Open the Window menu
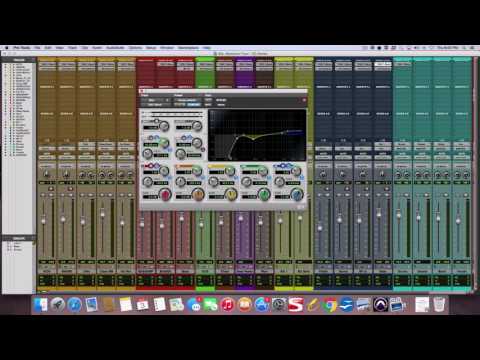Viewport: 480px width, 360px height. coord(167,48)
